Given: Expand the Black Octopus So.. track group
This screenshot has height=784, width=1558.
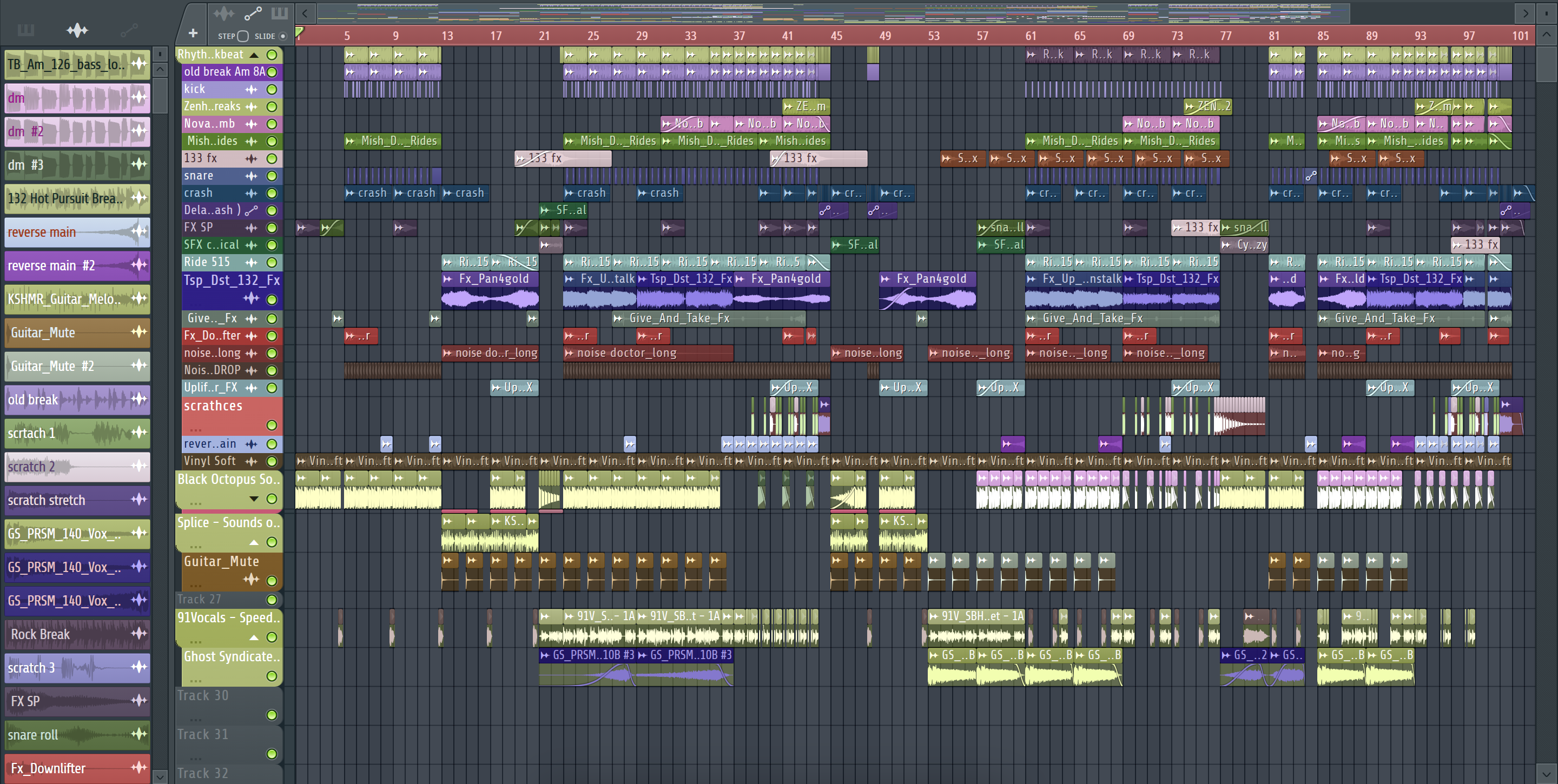Looking at the screenshot, I should tap(254, 499).
